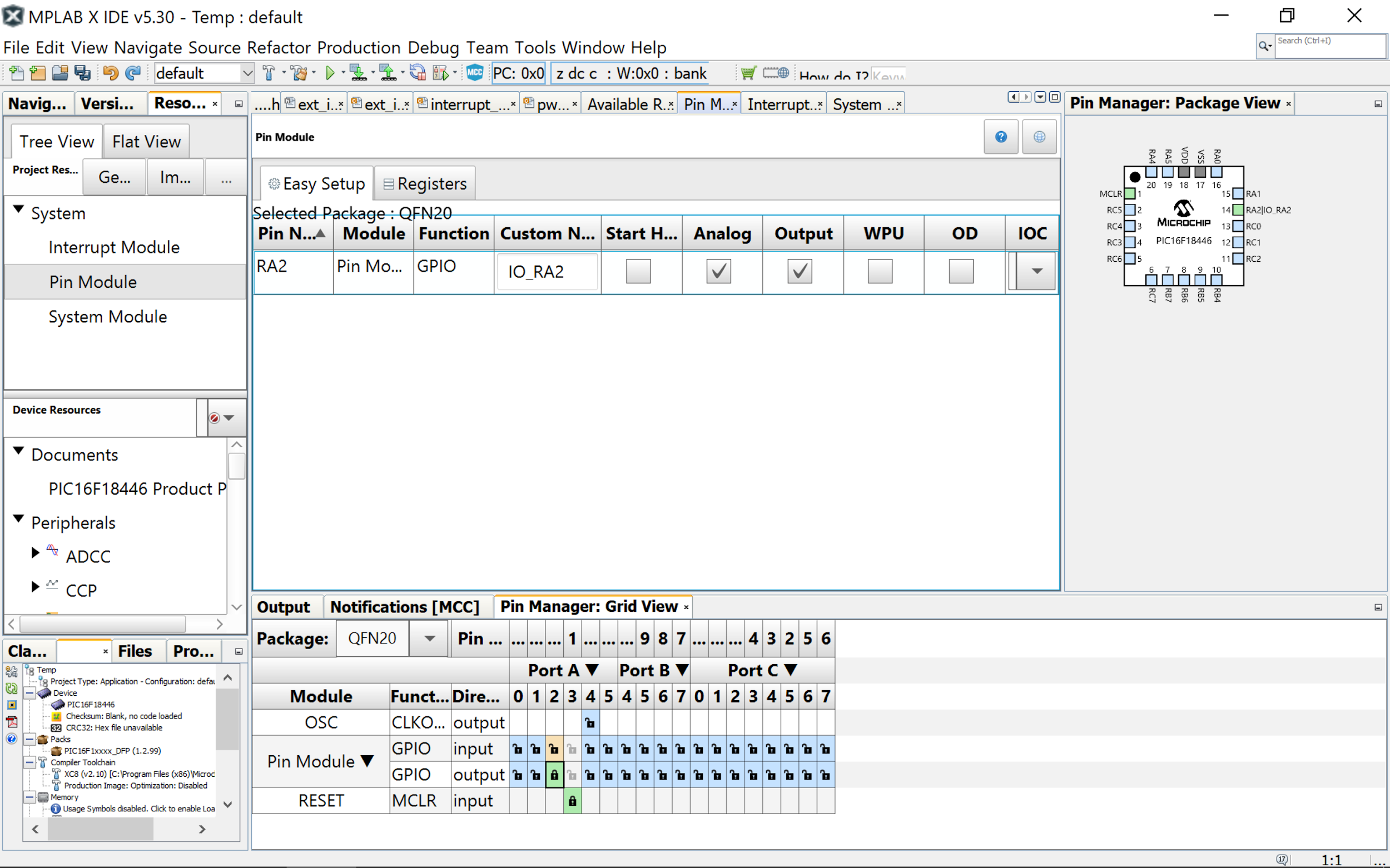This screenshot has height=868, width=1390.
Task: Expand the ADCC peripheral node
Action: pos(36,553)
